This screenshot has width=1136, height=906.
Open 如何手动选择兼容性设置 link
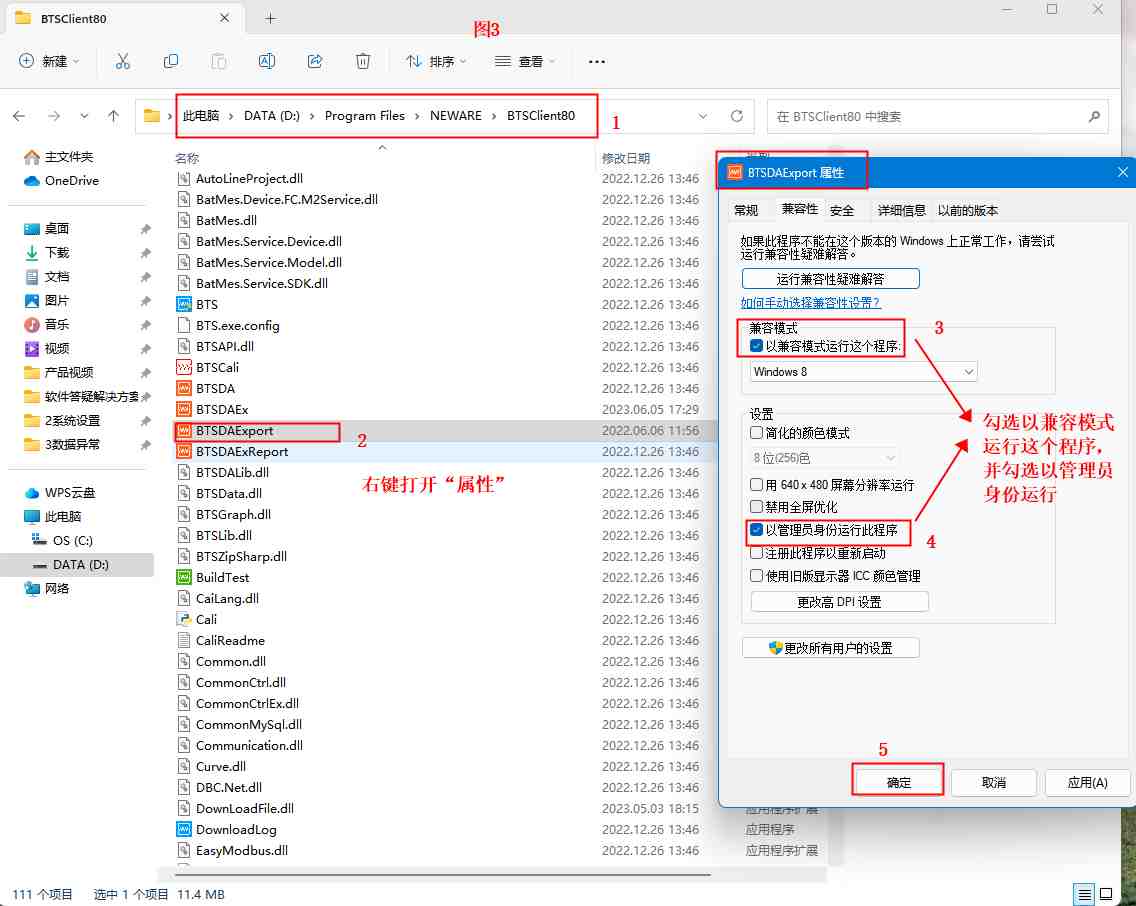pos(811,303)
